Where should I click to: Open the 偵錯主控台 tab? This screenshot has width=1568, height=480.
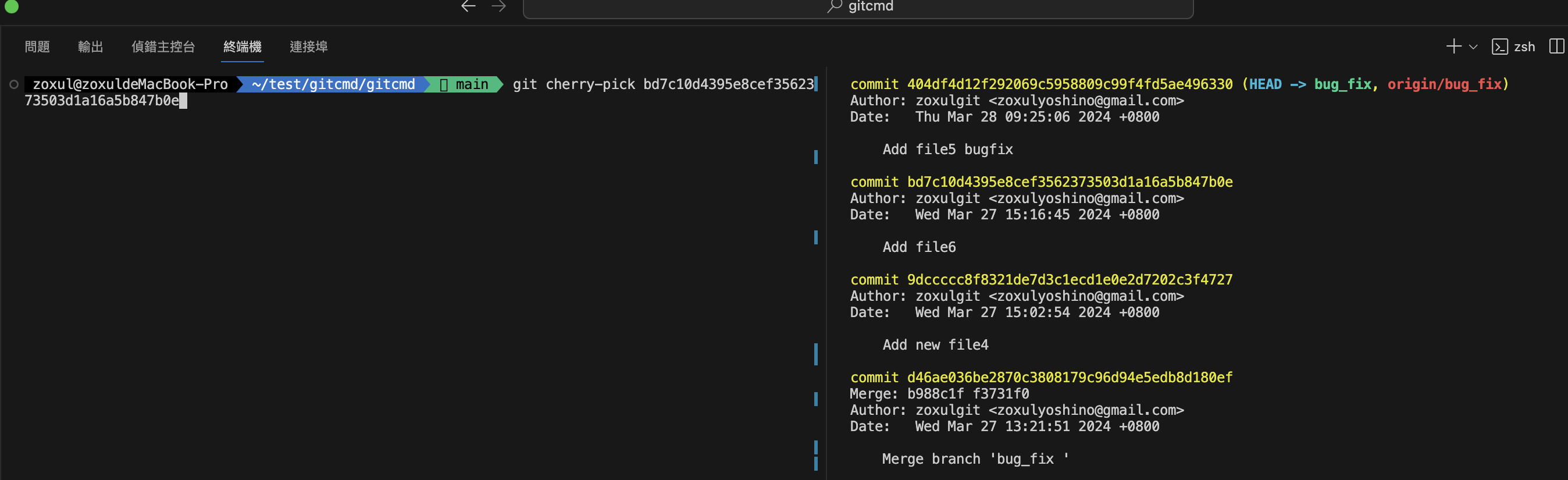163,47
